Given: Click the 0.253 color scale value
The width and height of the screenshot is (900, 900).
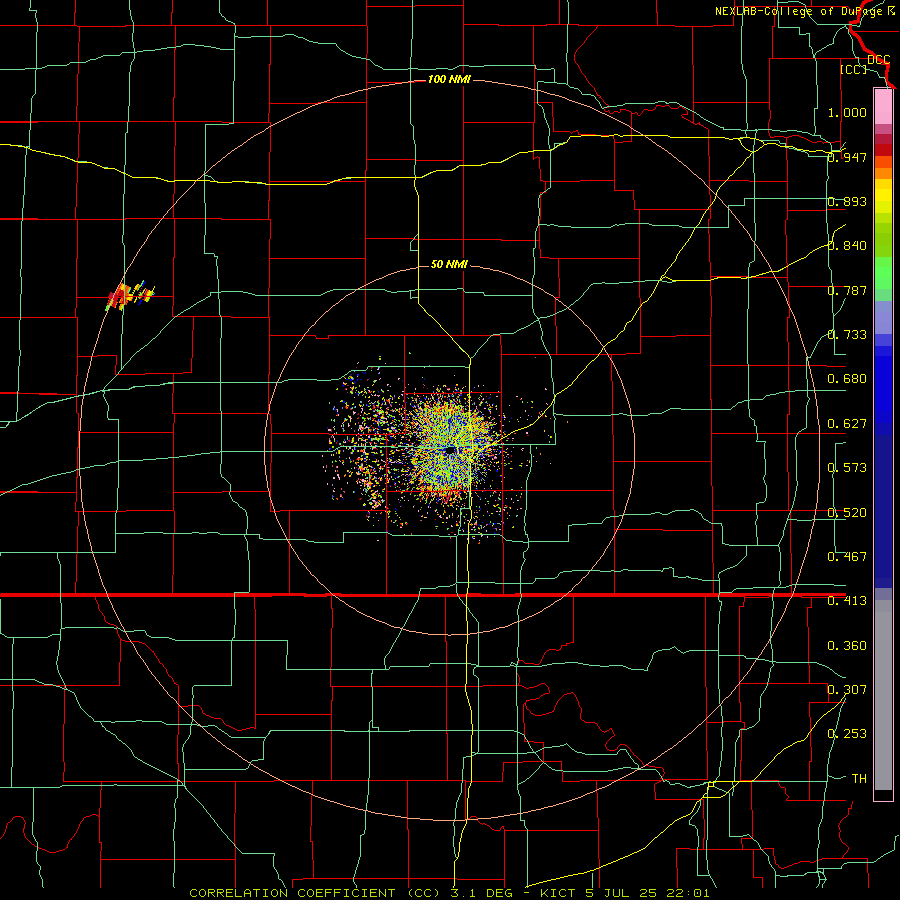Looking at the screenshot, I should coord(847,734).
